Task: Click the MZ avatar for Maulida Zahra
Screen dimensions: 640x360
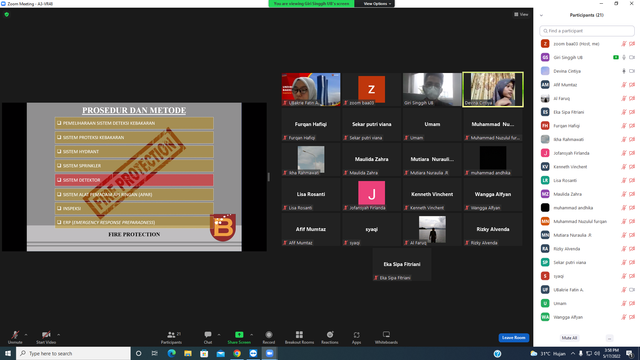Action: (545, 194)
